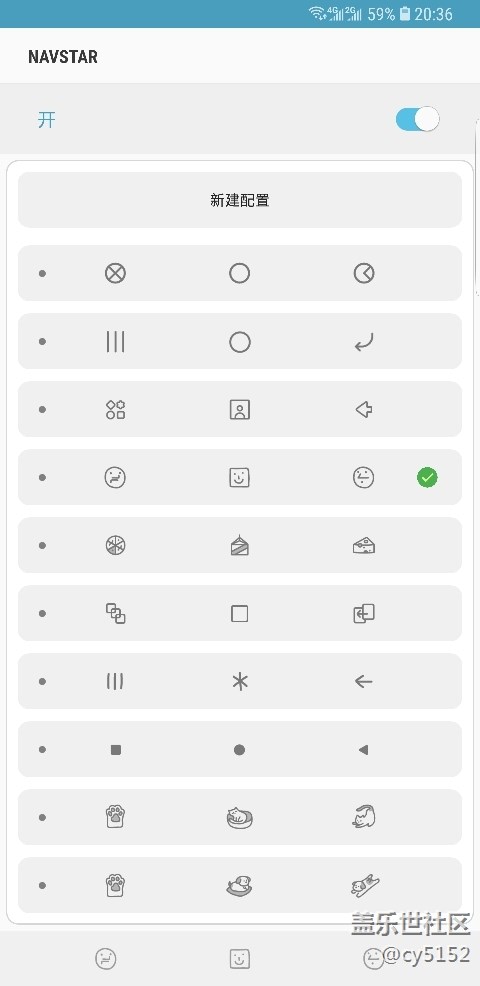Select the dog in bed home icon
Image resolution: width=480 pixels, height=986 pixels.
240,886
